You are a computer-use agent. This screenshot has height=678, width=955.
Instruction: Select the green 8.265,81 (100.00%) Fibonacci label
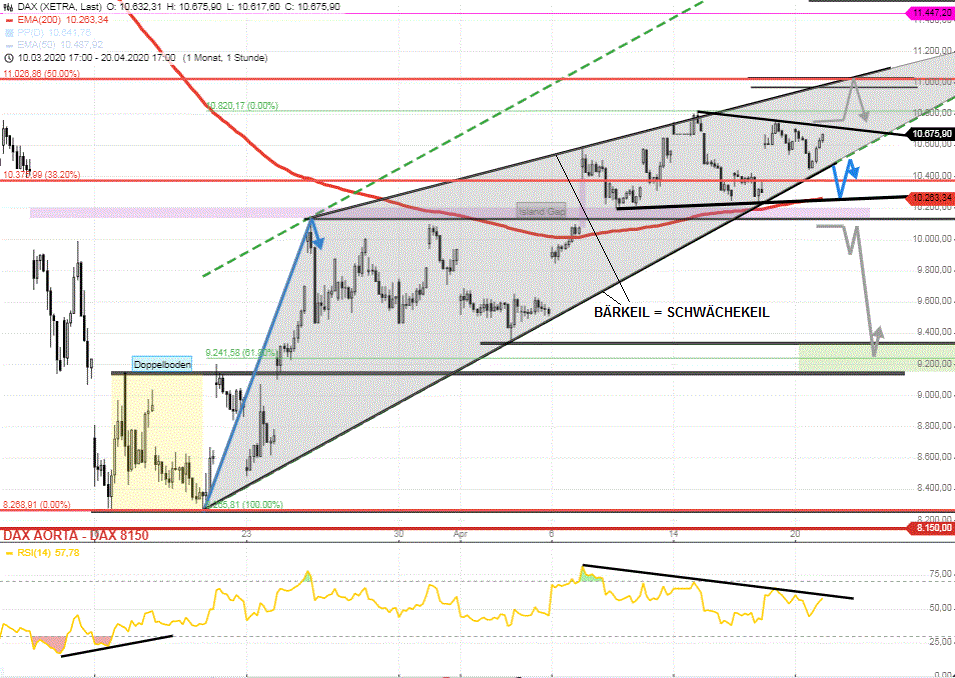pos(242,505)
